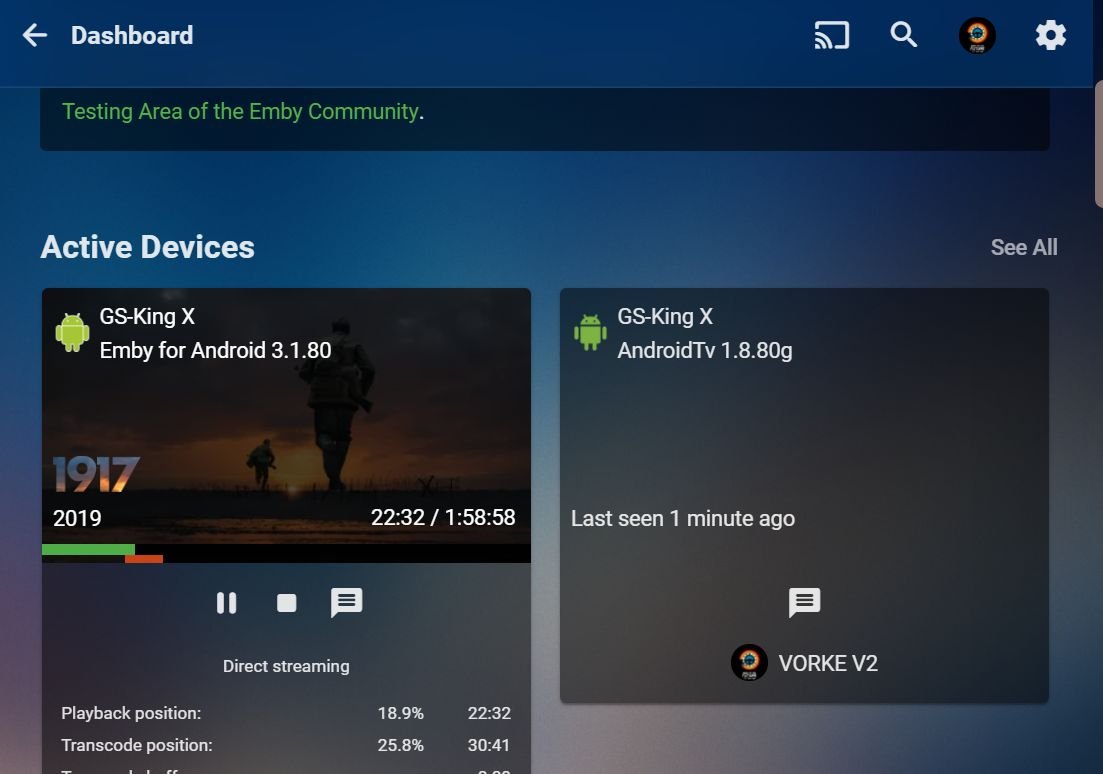Click Emby for Android 3.1.80 label
Screen dimensions: 1103x774
[215, 350]
